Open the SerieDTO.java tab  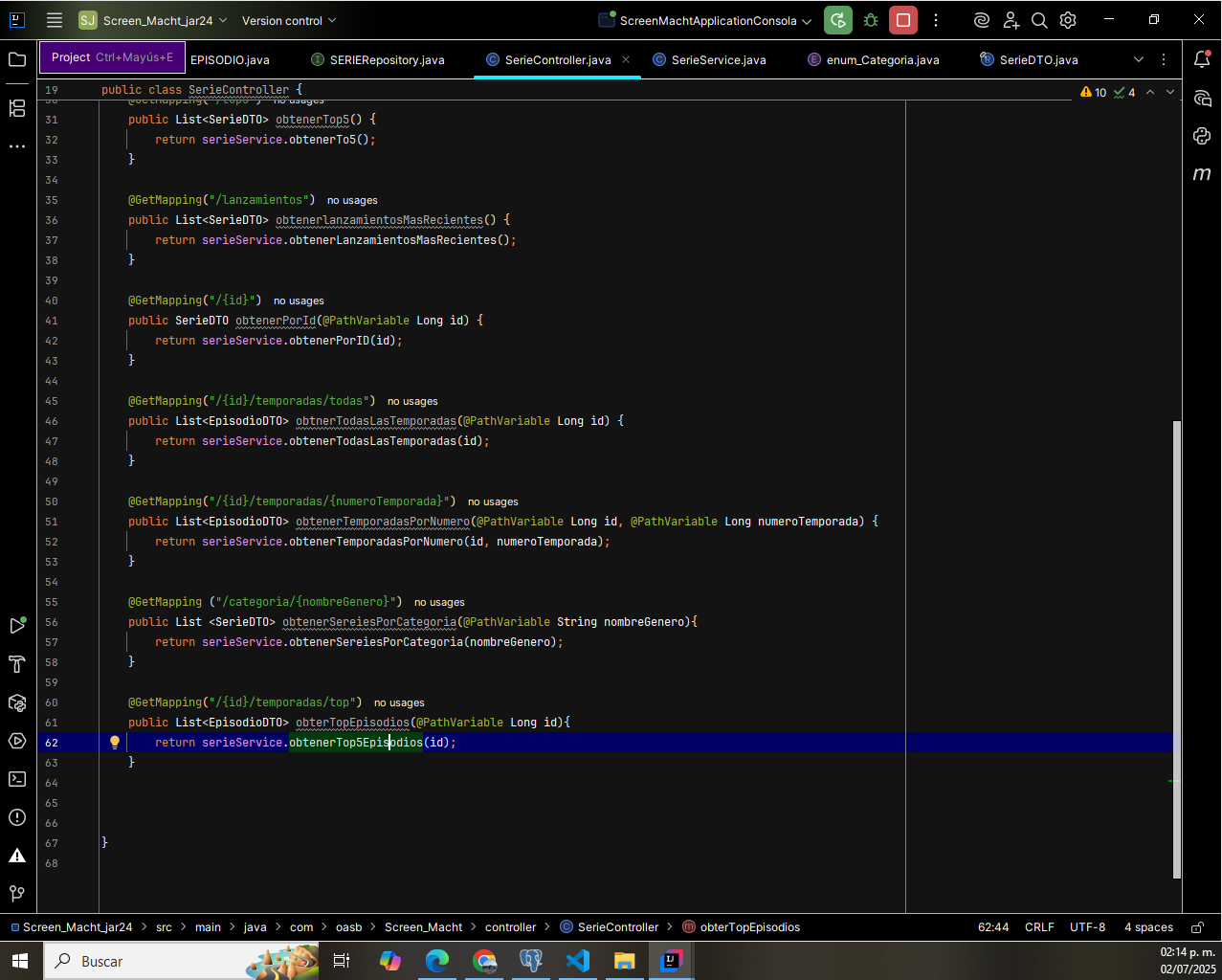[x=1030, y=59]
